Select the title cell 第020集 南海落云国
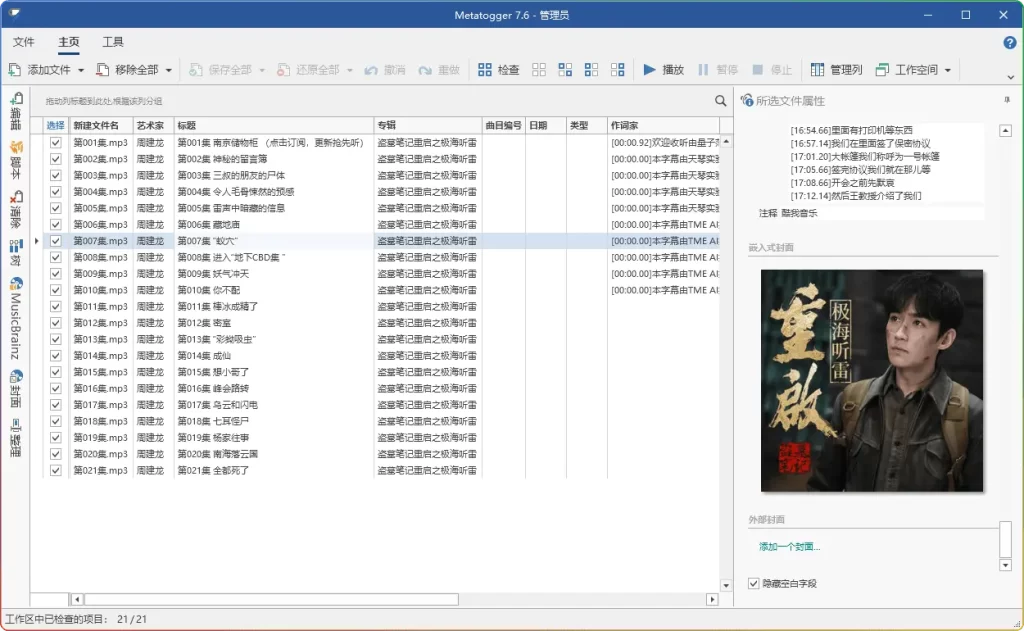 [274, 454]
